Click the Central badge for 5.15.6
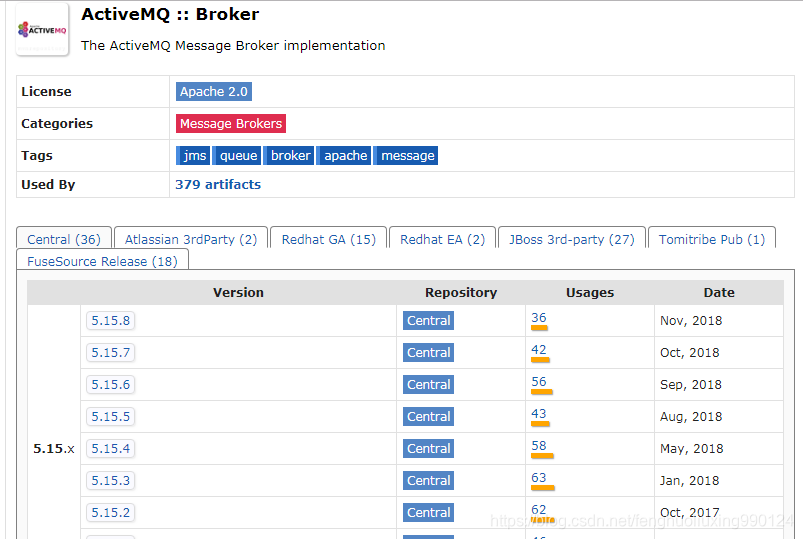The width and height of the screenshot is (803, 539). tap(428, 385)
